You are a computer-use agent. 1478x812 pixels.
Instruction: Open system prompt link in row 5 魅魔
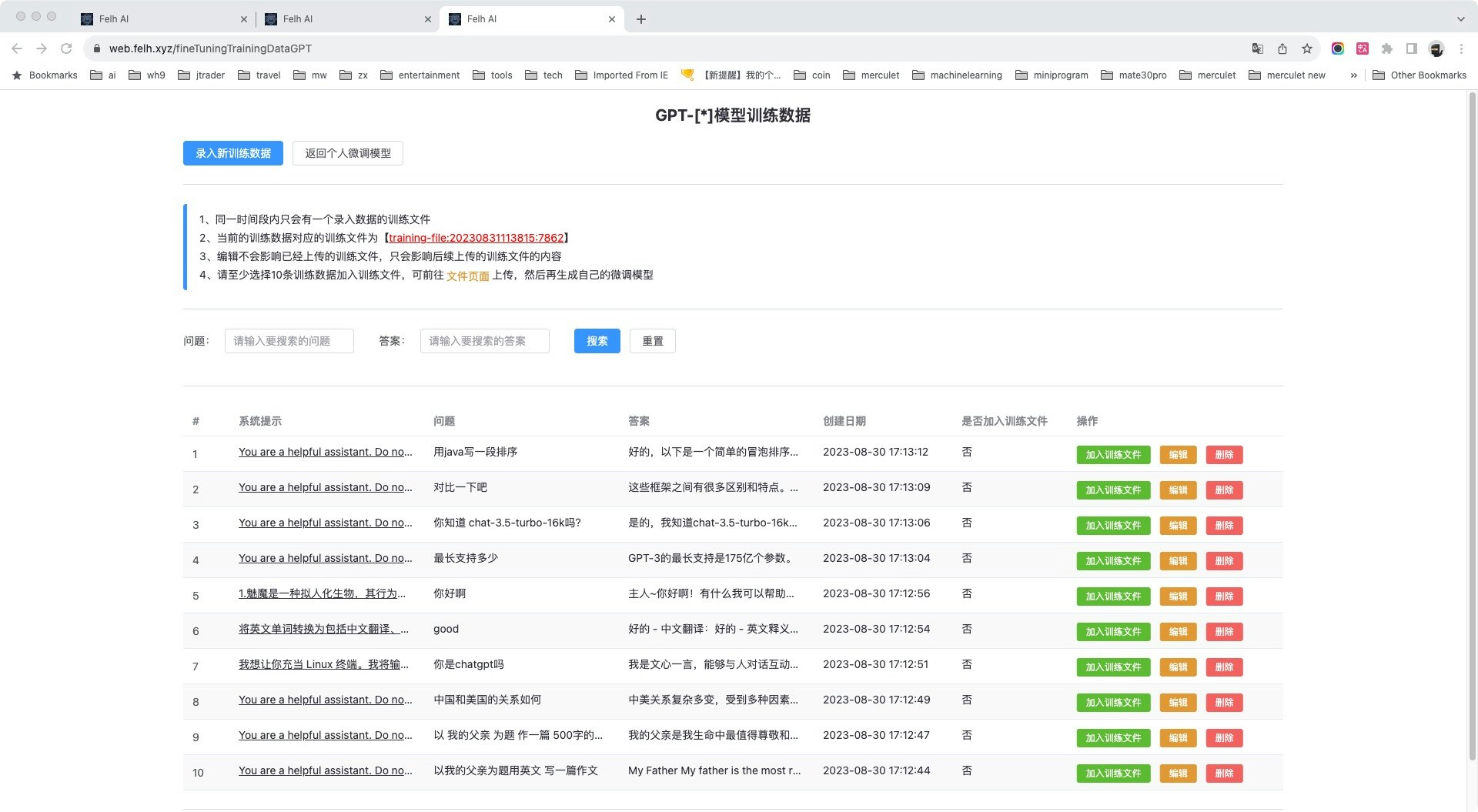[322, 593]
